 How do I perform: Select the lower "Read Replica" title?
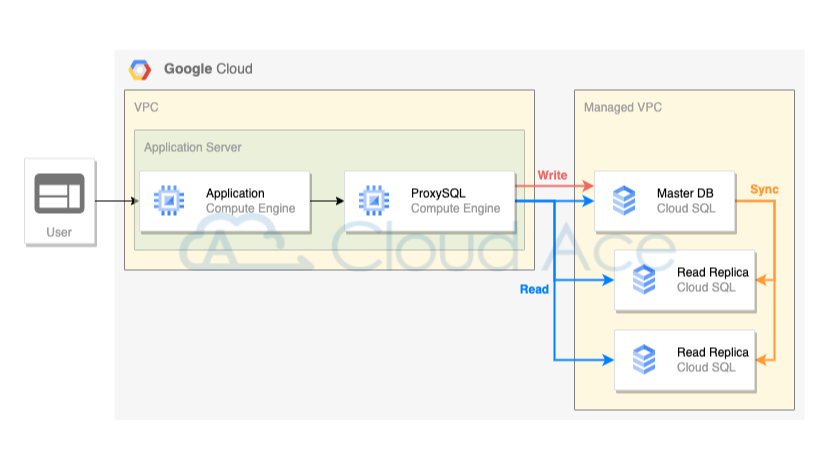pyautogui.click(x=712, y=352)
